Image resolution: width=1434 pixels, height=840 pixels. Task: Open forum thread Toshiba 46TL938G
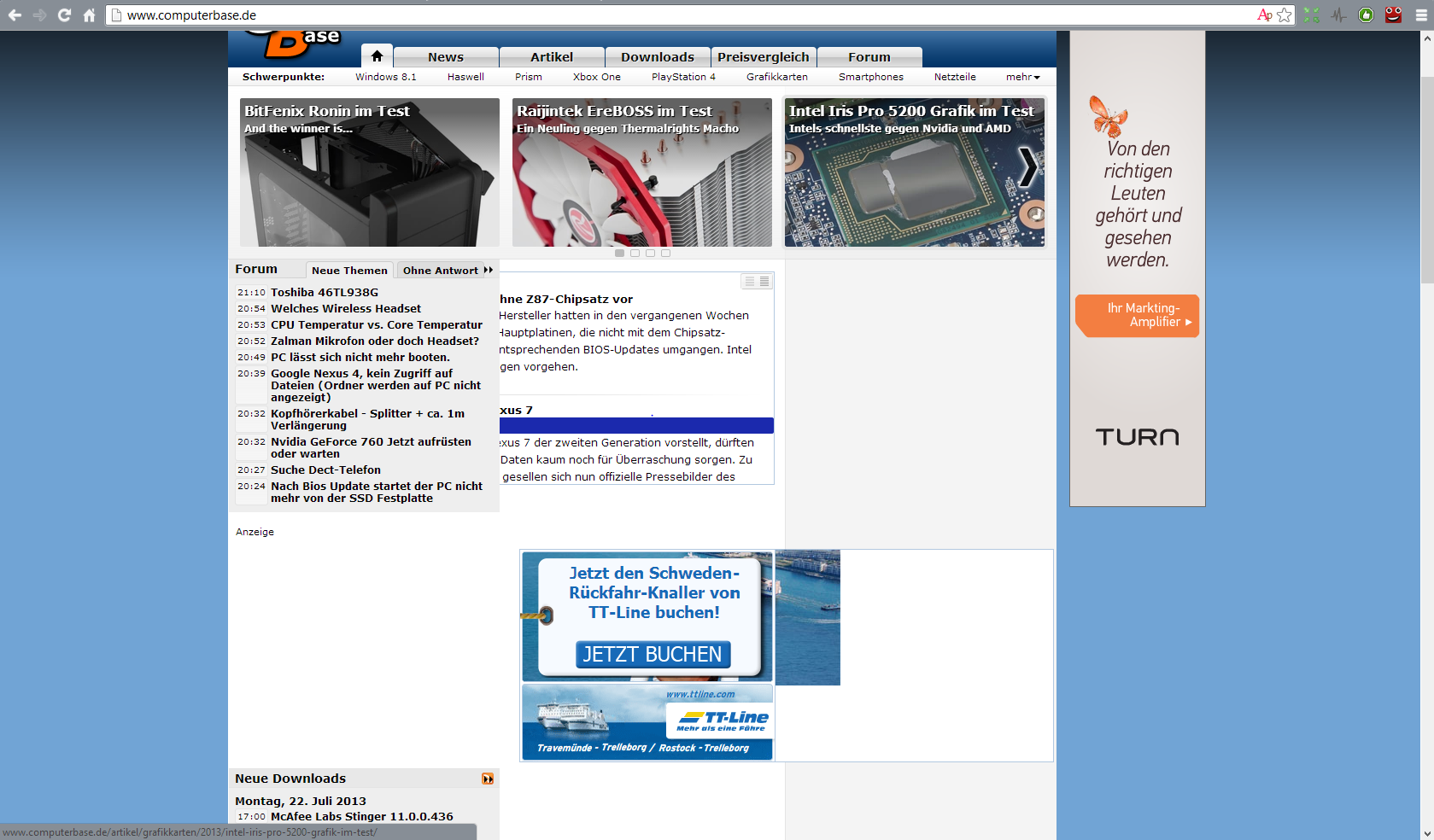(325, 292)
